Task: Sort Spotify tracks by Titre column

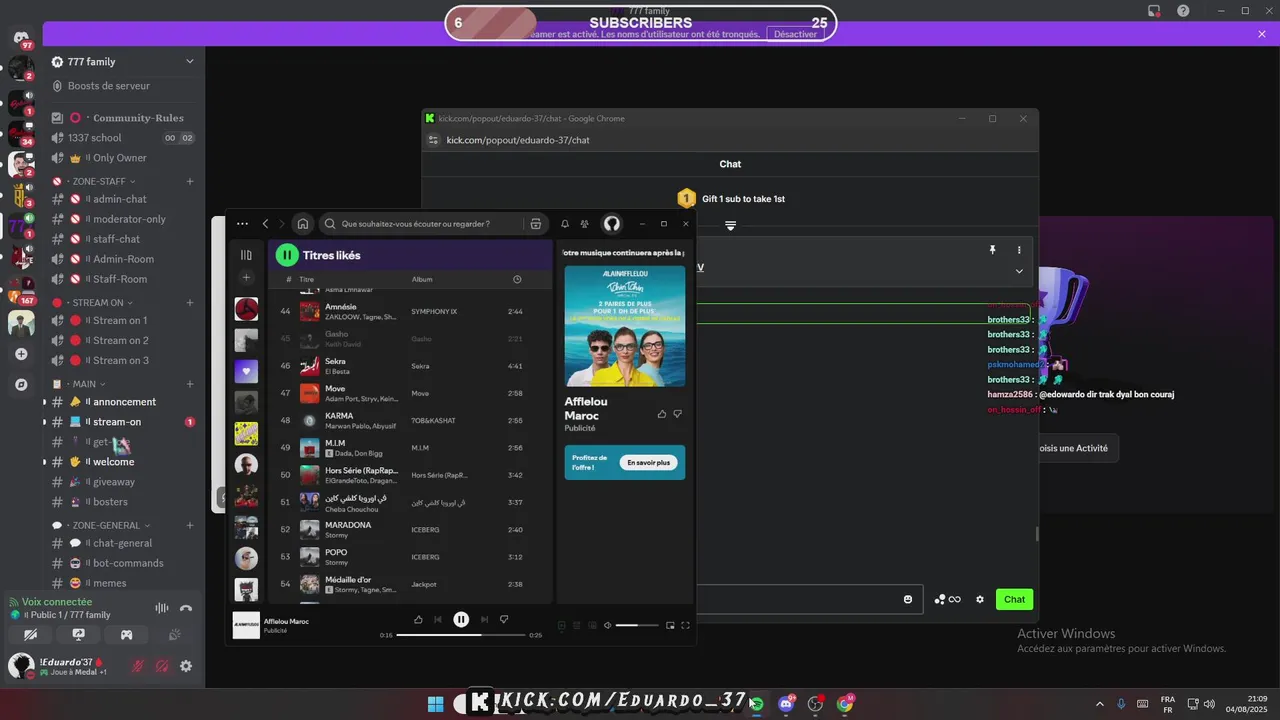Action: [x=307, y=280]
